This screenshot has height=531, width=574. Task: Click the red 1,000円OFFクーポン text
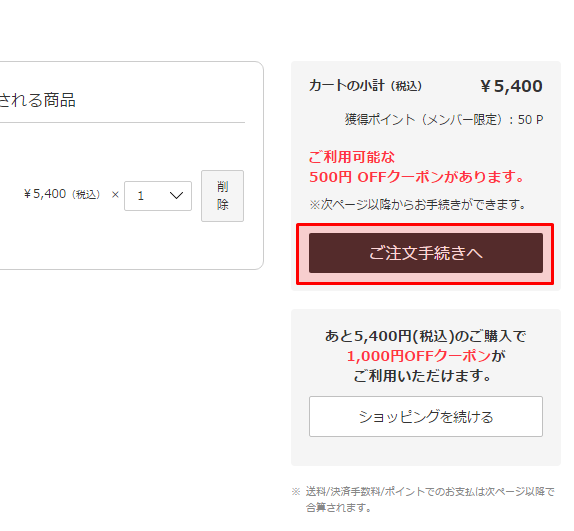point(418,356)
